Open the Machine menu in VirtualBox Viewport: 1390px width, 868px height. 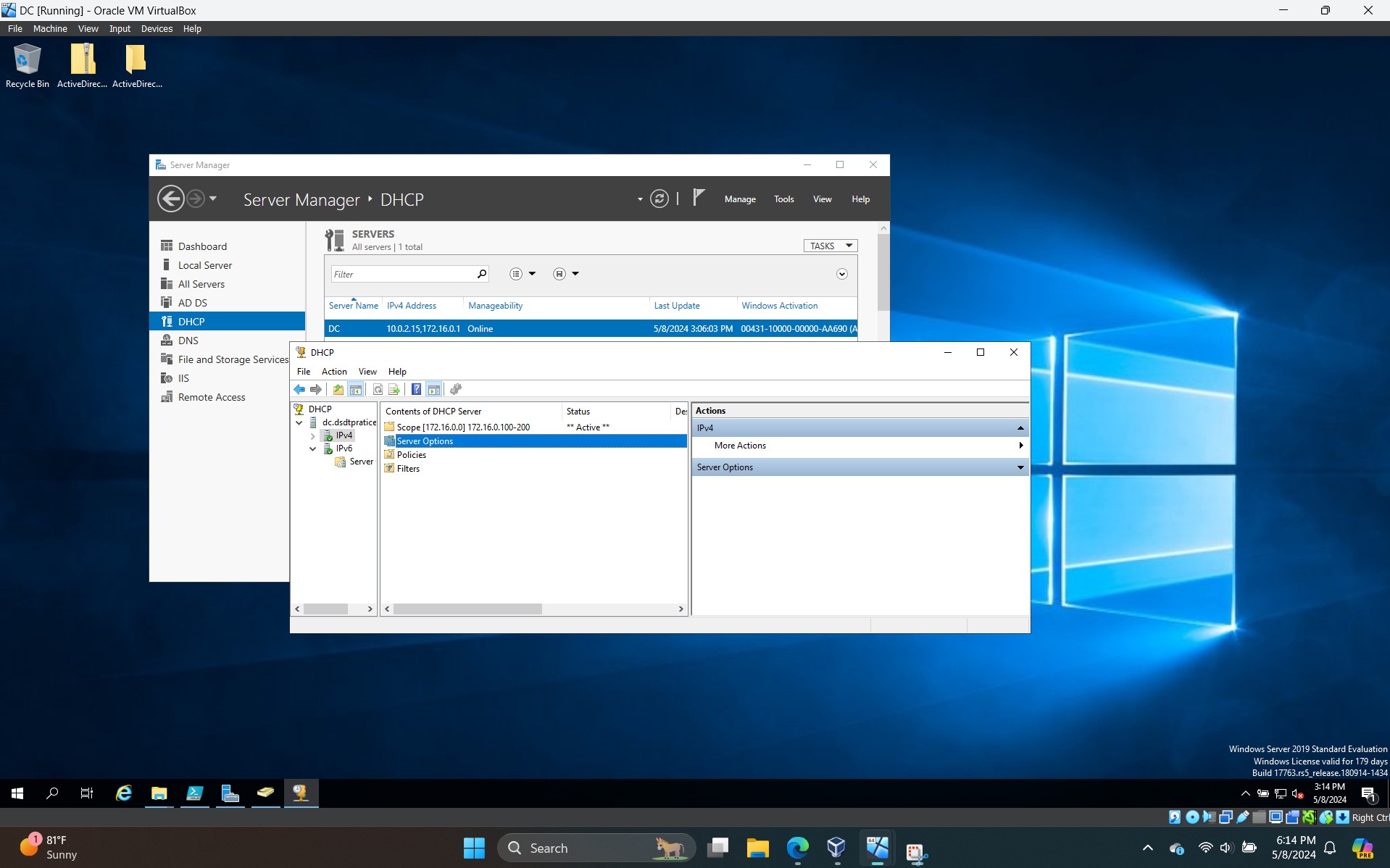[50, 29]
